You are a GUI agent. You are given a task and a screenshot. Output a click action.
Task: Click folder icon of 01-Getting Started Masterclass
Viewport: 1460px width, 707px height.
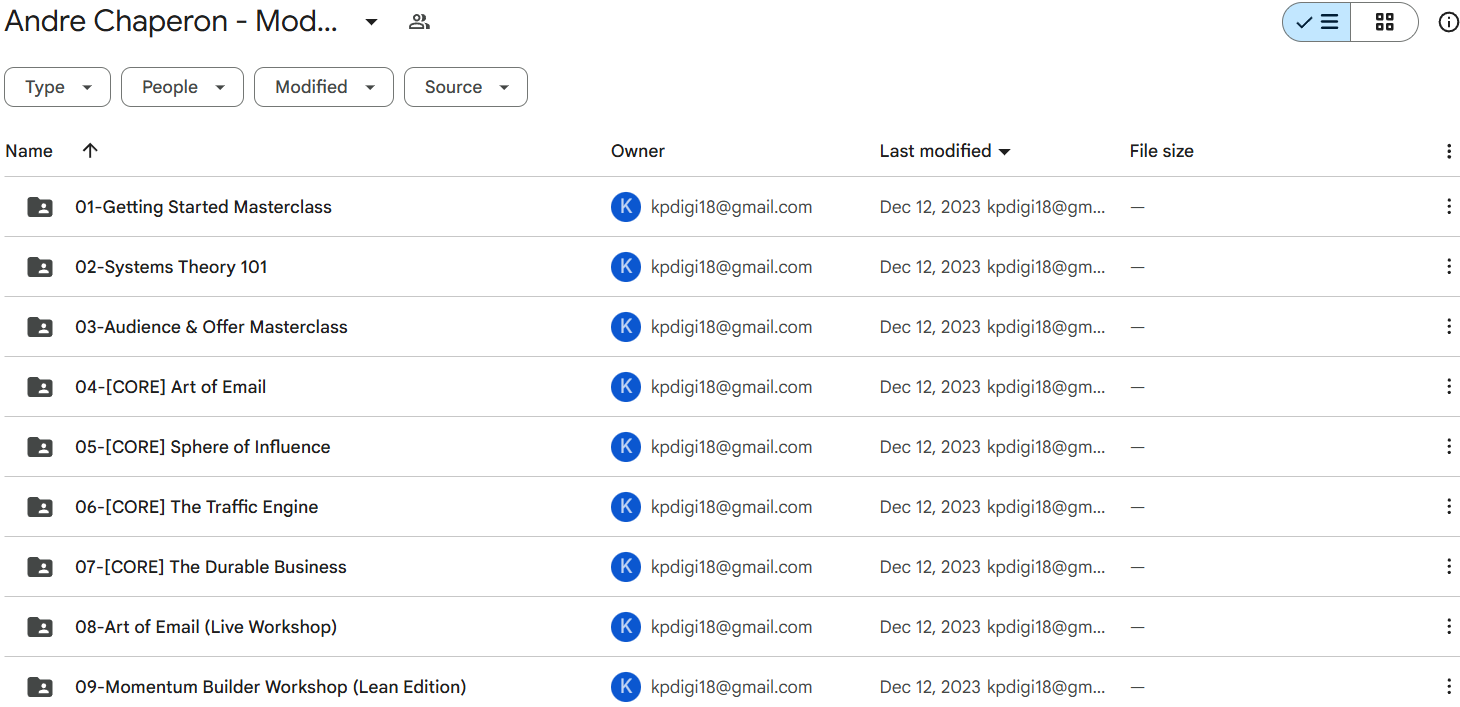(x=40, y=207)
